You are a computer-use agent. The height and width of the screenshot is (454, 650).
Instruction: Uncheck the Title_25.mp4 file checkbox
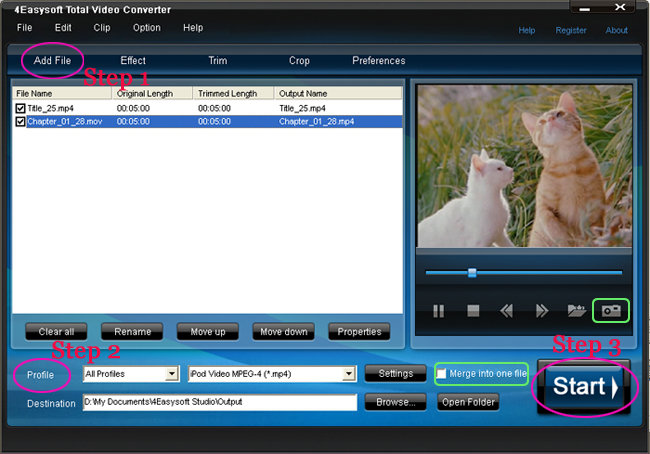[20, 109]
